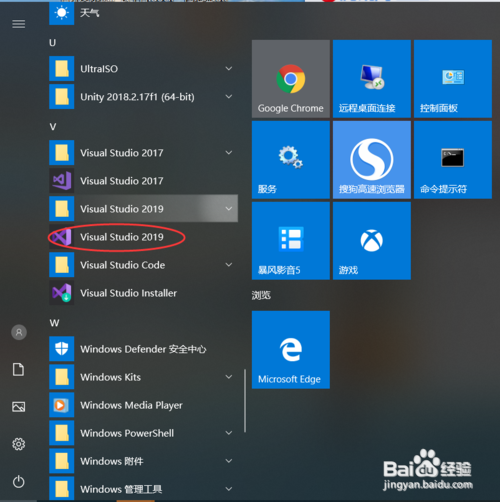
Task: Open Settings gear in the sidebar
Action: pos(19,444)
